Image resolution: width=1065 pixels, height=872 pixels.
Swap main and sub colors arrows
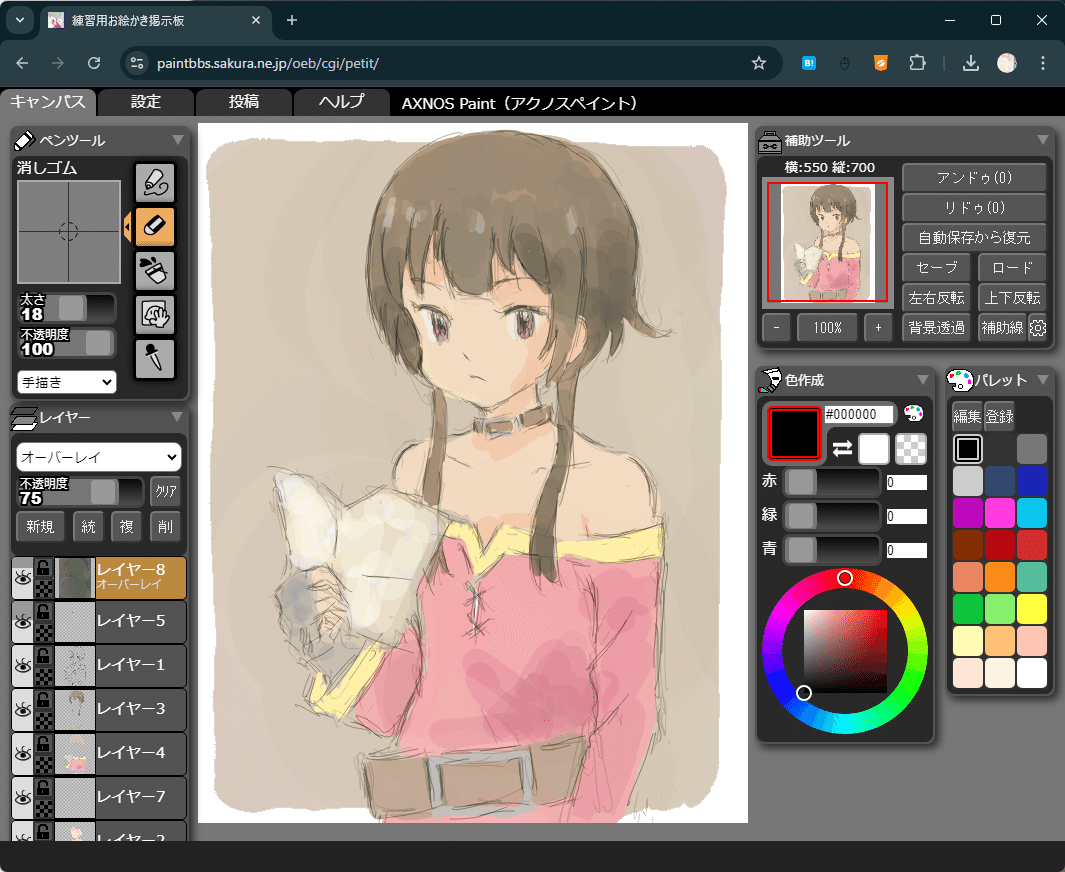coord(842,449)
